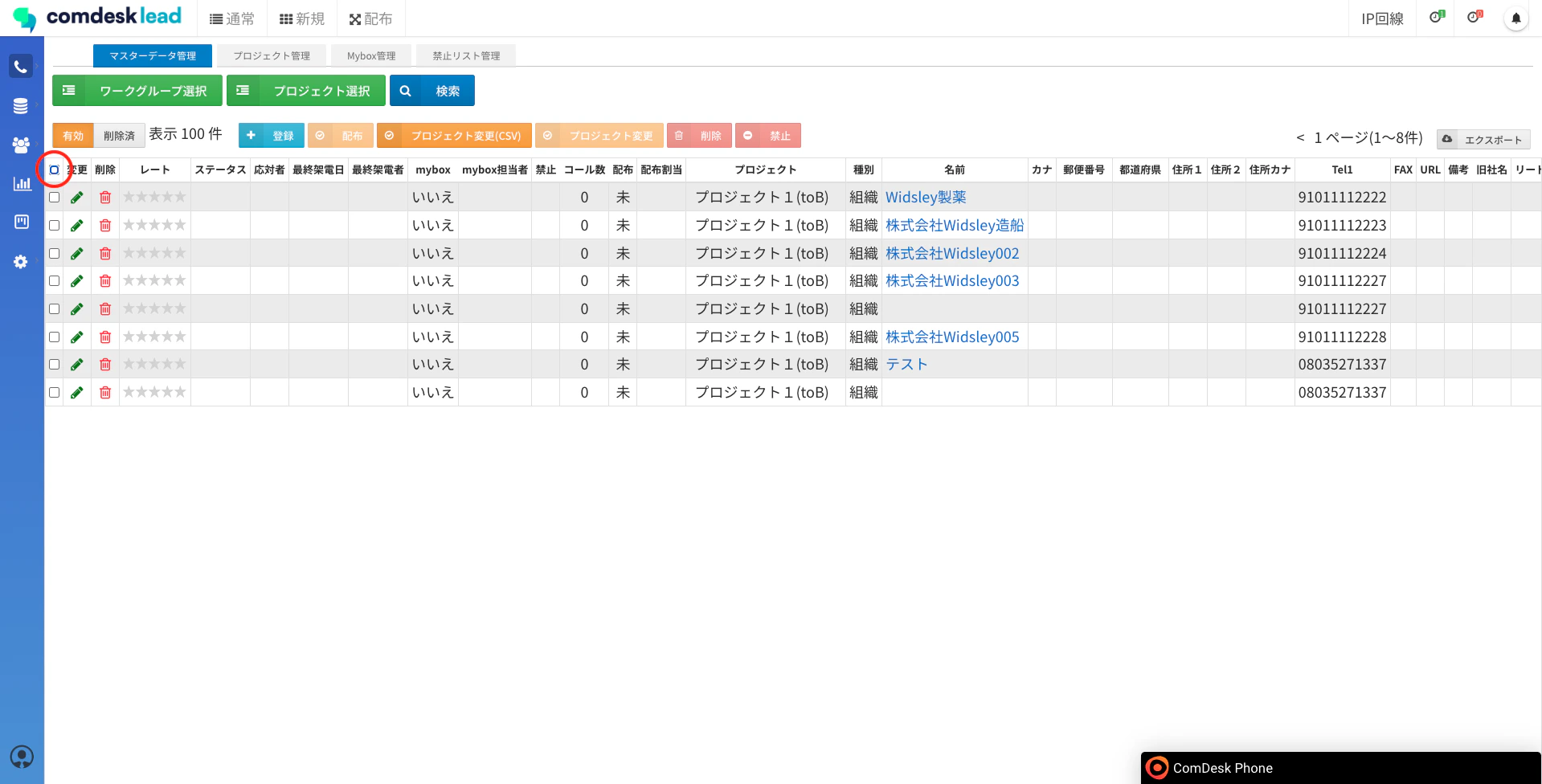Edit the 株式会社Widsley002 row pencil icon
This screenshot has width=1542, height=784.
point(77,254)
